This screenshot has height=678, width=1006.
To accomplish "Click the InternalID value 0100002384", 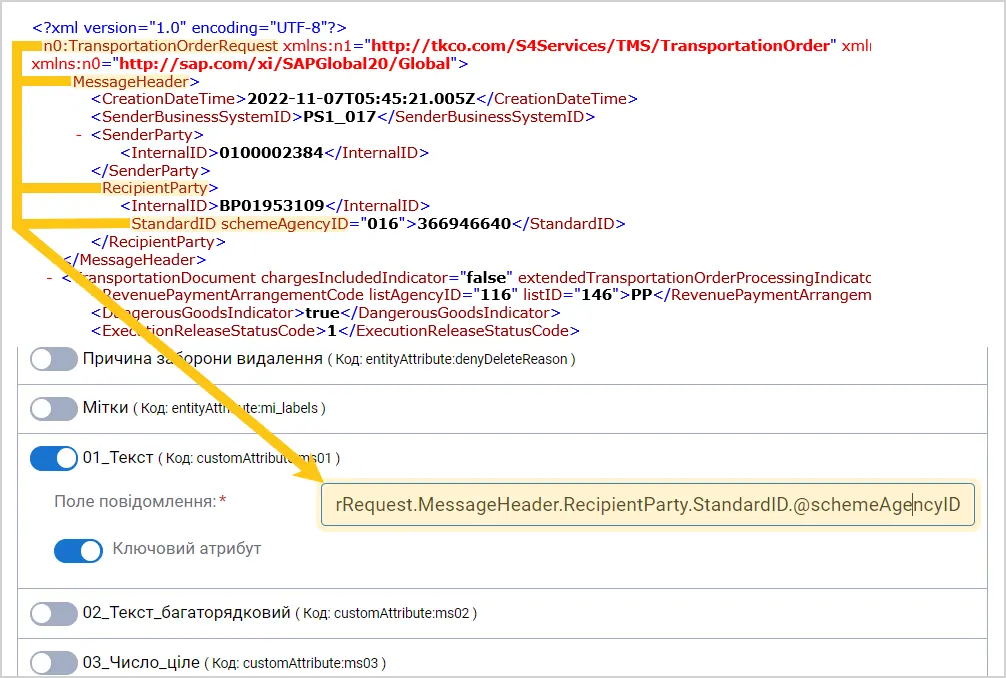I will tap(271, 153).
